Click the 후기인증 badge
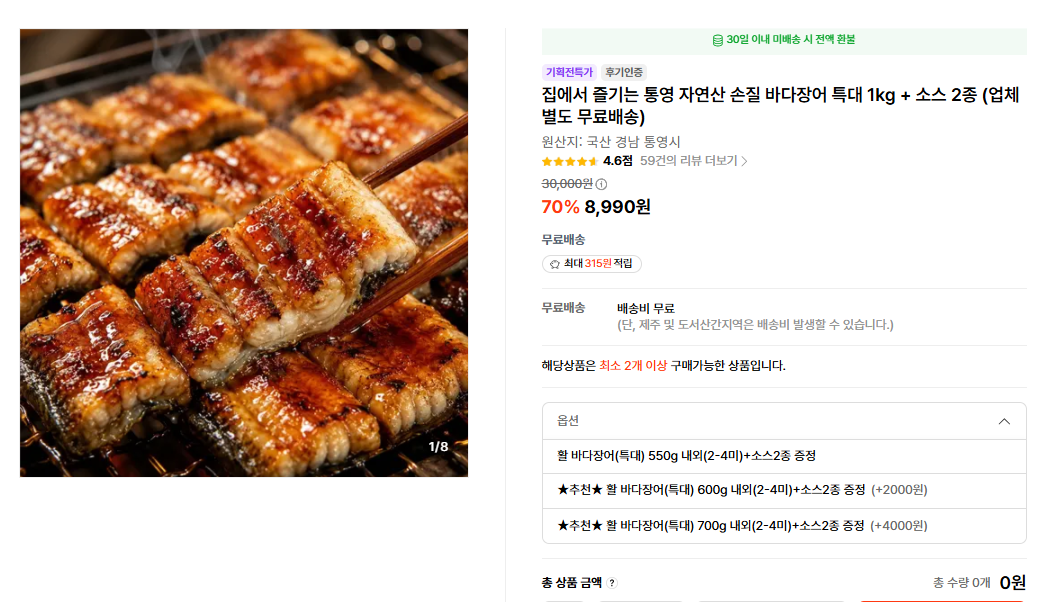This screenshot has width=1047, height=602. (624, 72)
